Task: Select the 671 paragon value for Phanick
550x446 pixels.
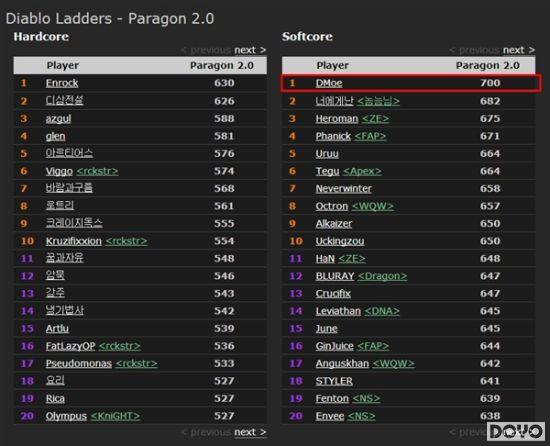Action: click(x=490, y=136)
